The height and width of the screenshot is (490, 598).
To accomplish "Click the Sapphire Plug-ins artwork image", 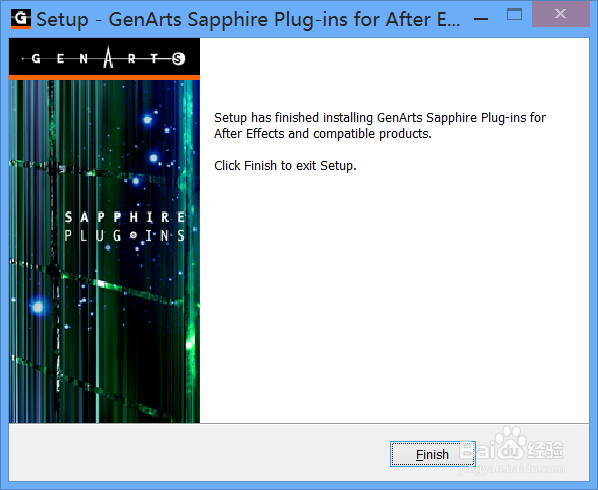I will (x=104, y=251).
